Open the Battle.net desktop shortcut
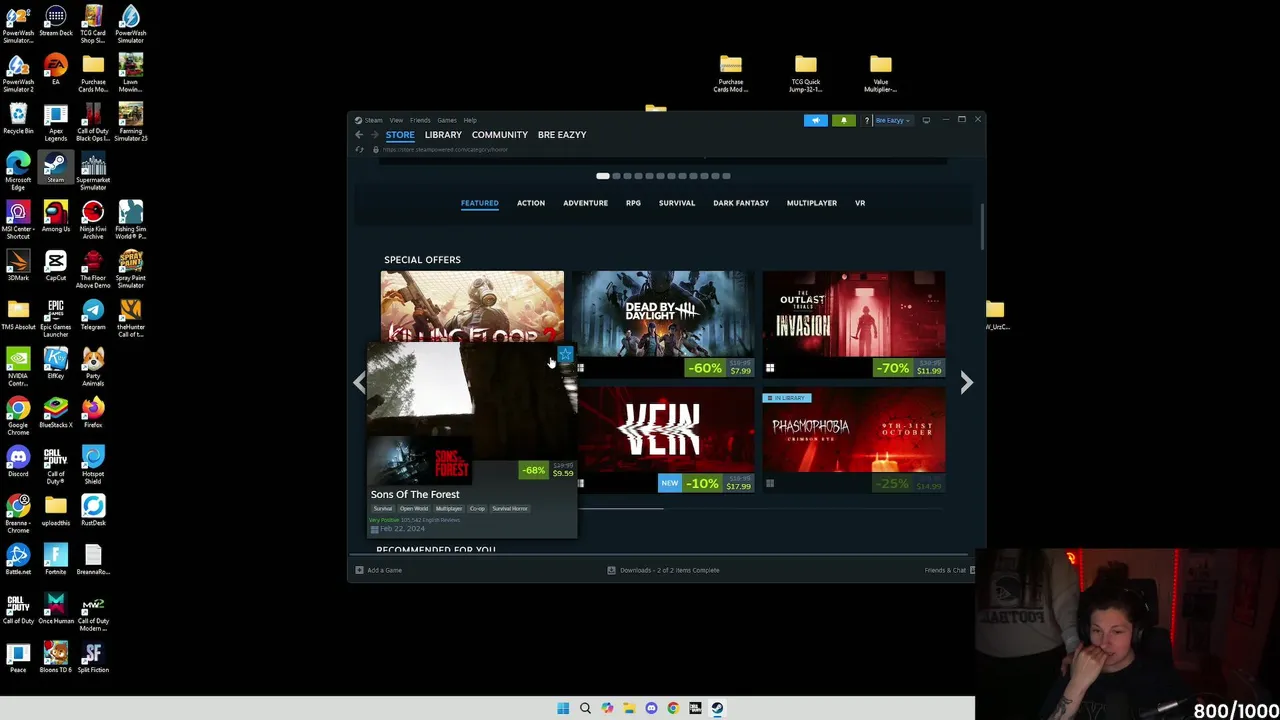The image size is (1280, 720). pos(18,560)
